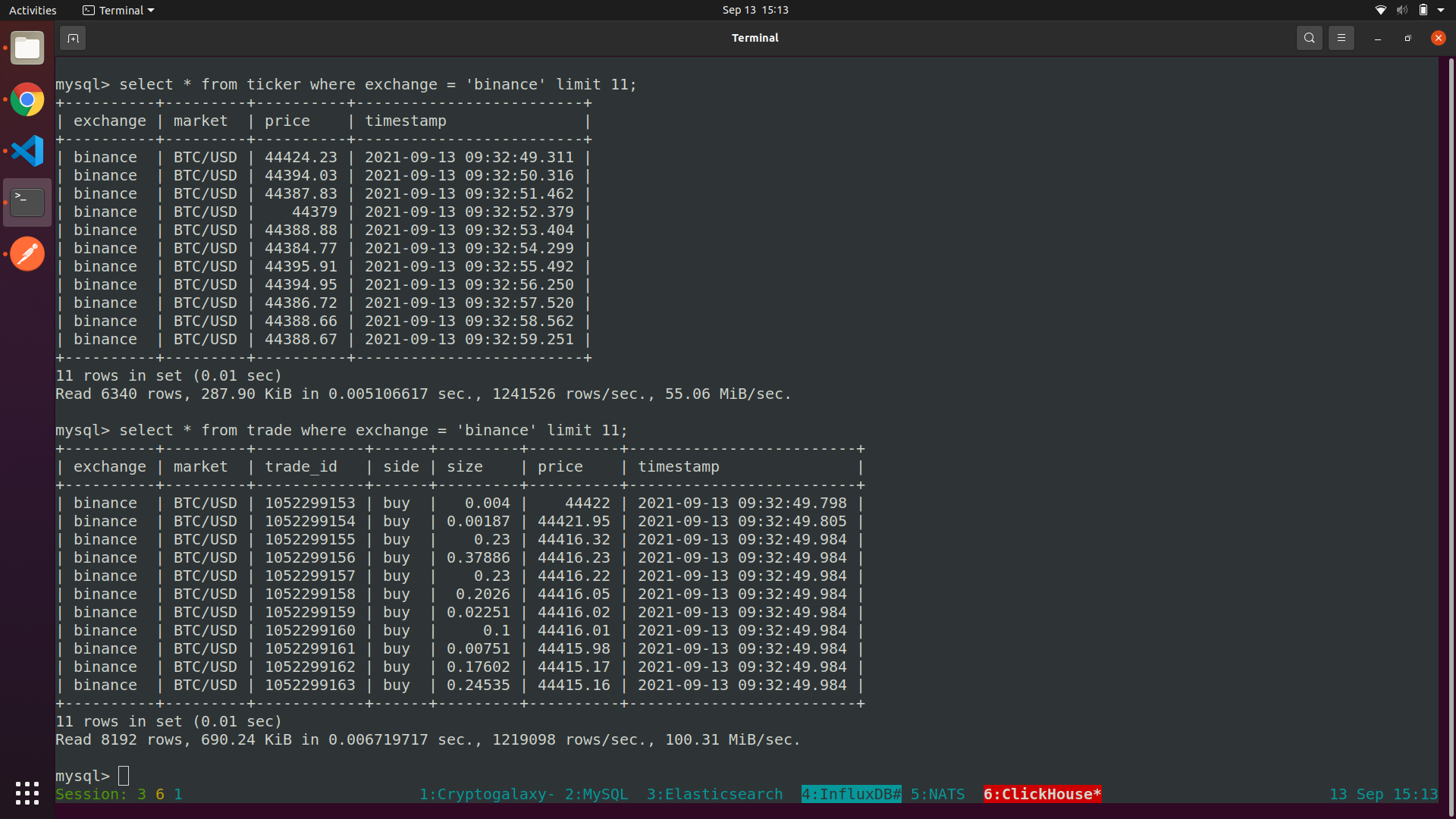Open Google Chrome from dock

coord(27,99)
